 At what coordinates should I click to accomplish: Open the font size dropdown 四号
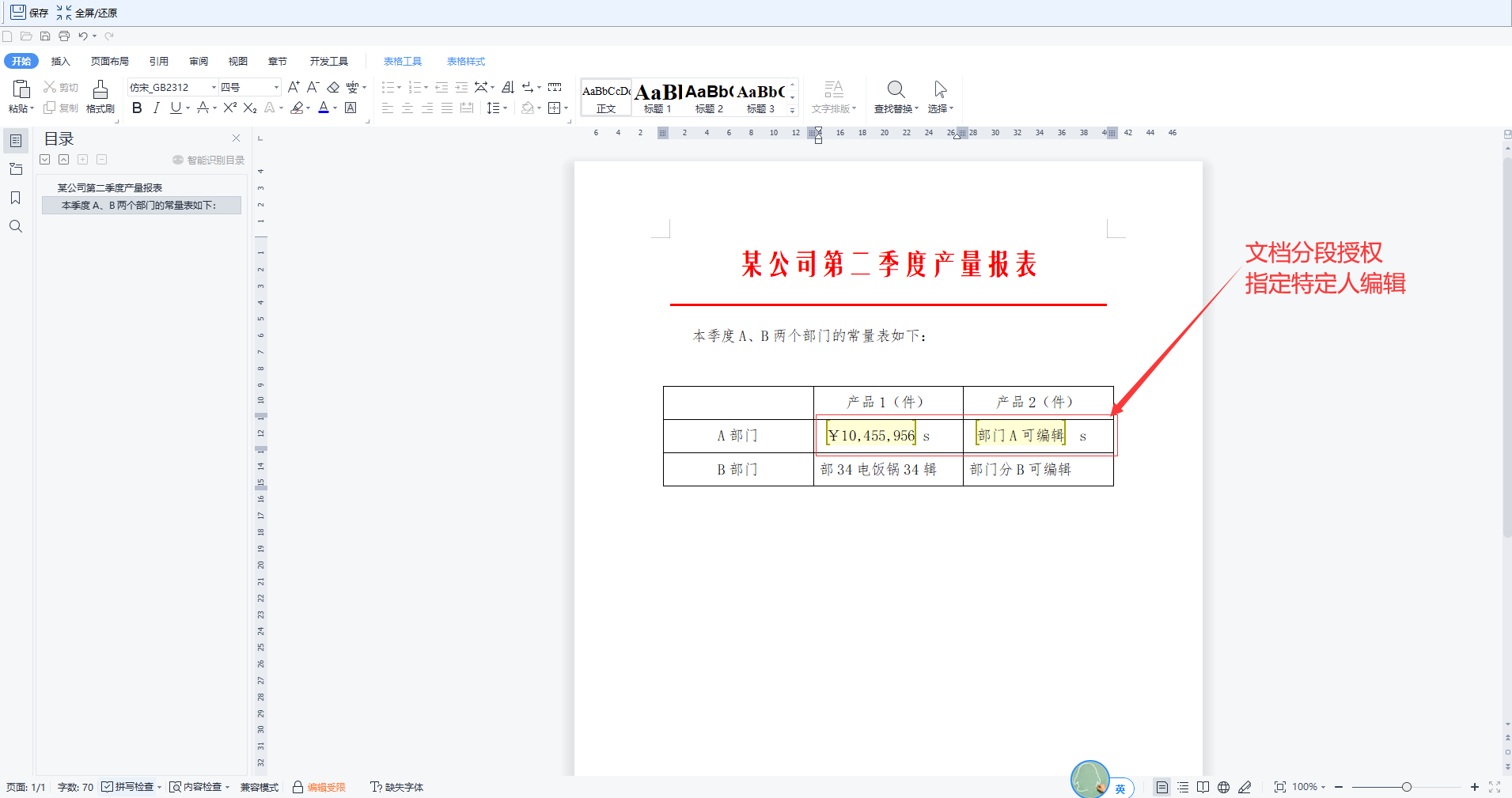[x=276, y=88]
